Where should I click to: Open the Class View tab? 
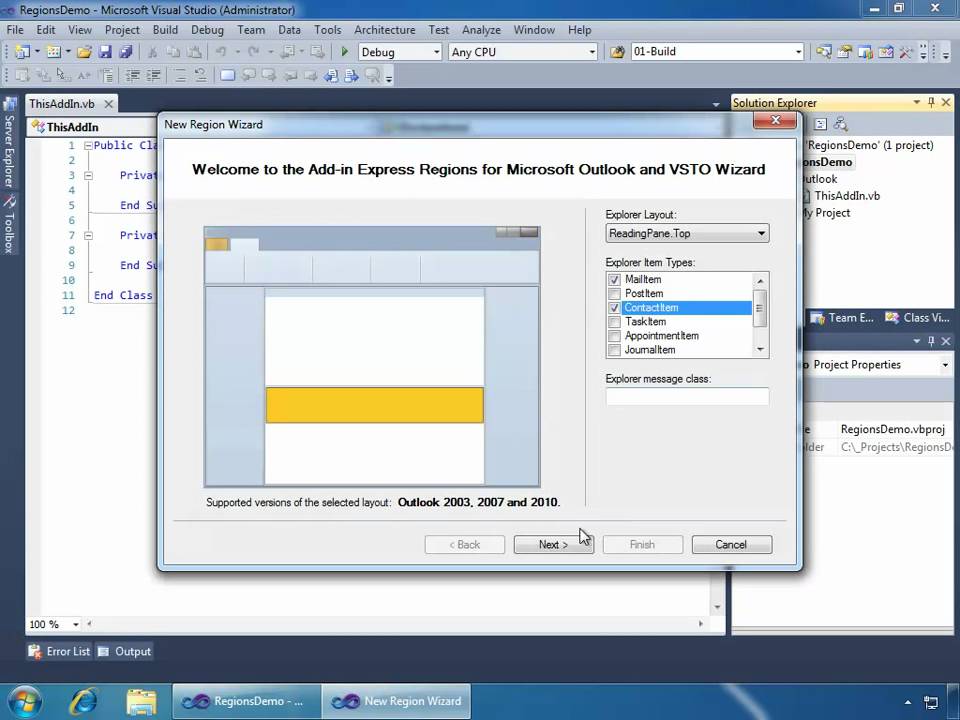pos(918,318)
